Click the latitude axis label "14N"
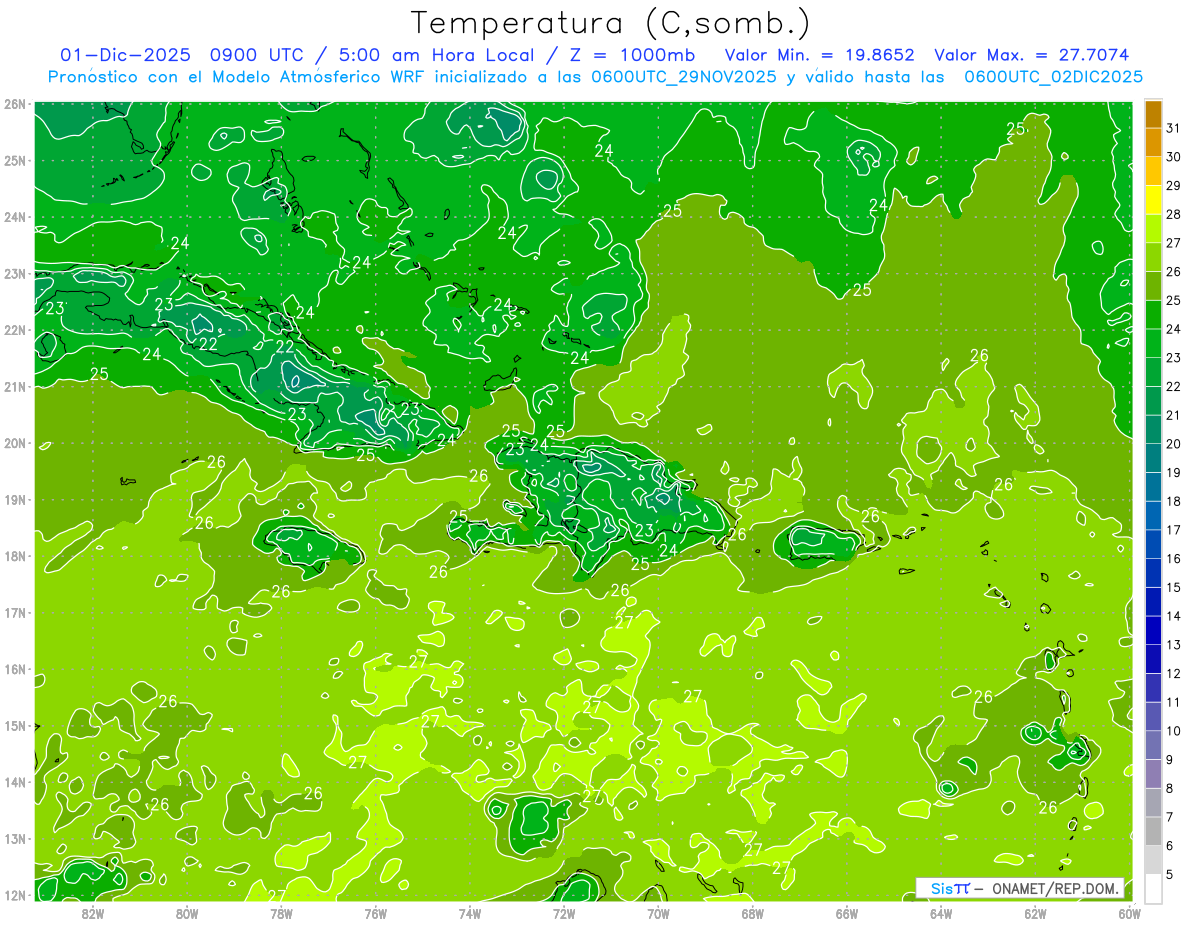 15,782
